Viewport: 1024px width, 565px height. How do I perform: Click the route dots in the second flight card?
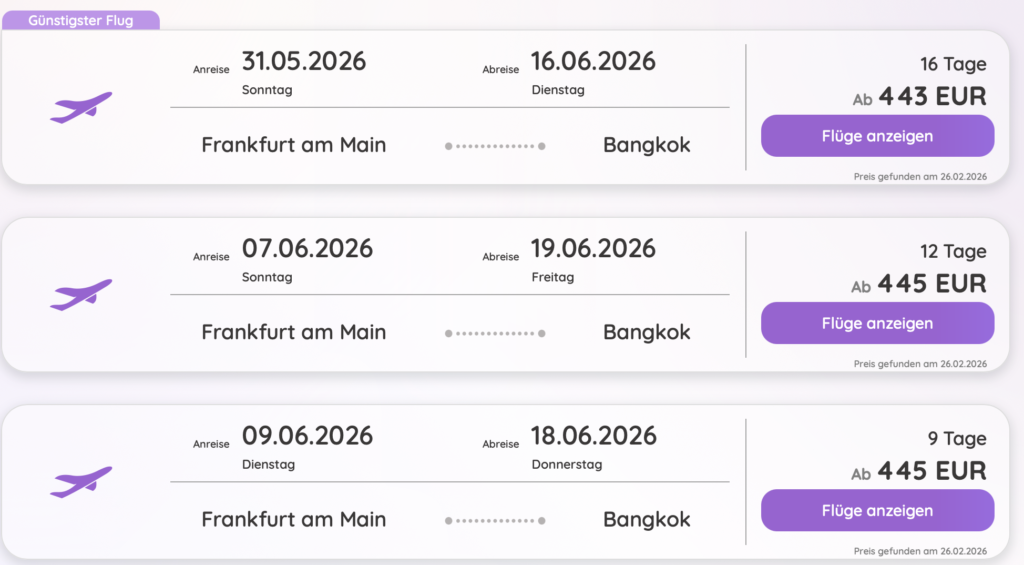pos(495,333)
